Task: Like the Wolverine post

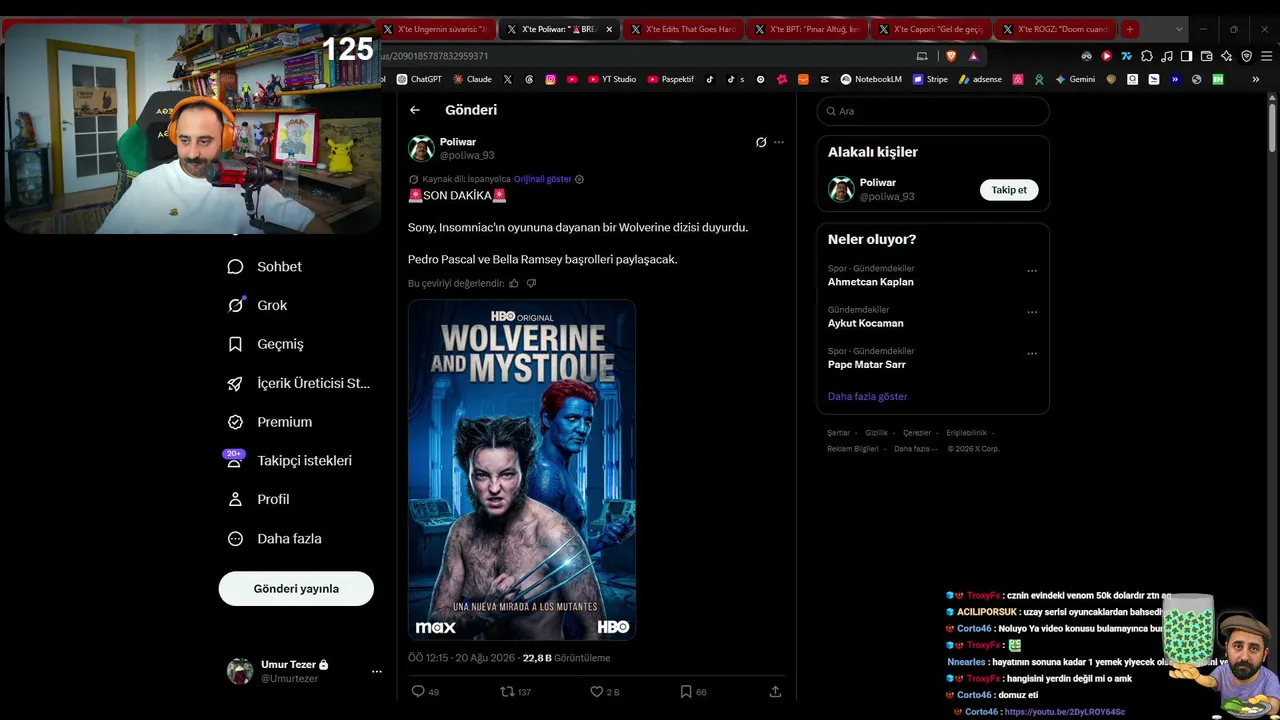Action: (x=597, y=691)
